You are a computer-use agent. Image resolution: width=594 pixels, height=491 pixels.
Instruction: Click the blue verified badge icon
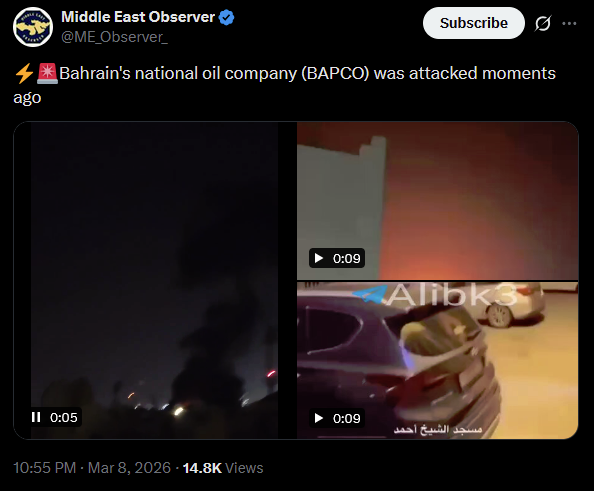pyautogui.click(x=227, y=17)
